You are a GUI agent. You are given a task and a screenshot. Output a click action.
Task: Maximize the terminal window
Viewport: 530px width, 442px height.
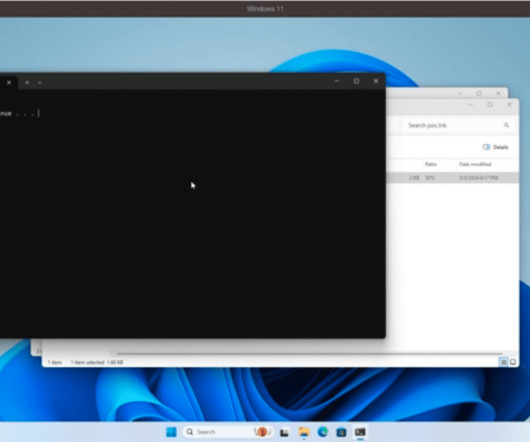(x=356, y=81)
